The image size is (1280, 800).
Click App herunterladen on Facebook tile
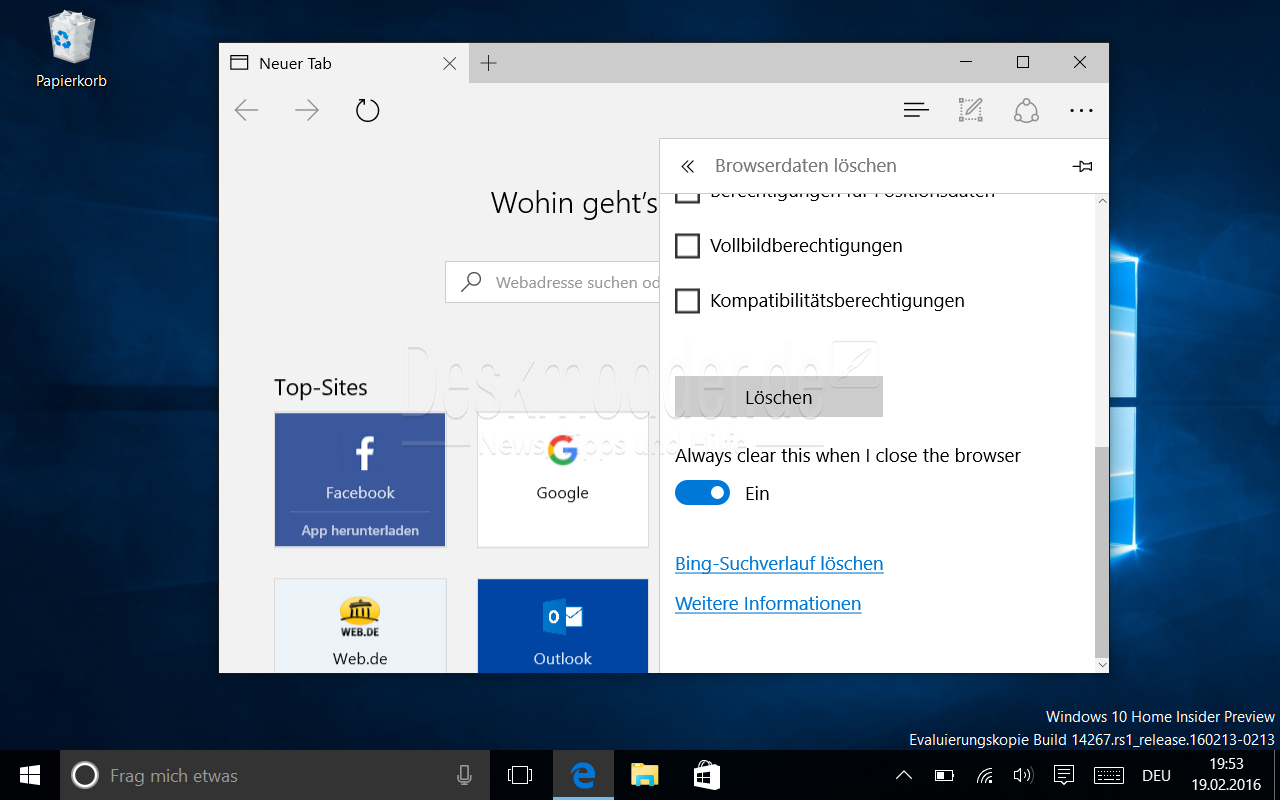click(x=360, y=531)
